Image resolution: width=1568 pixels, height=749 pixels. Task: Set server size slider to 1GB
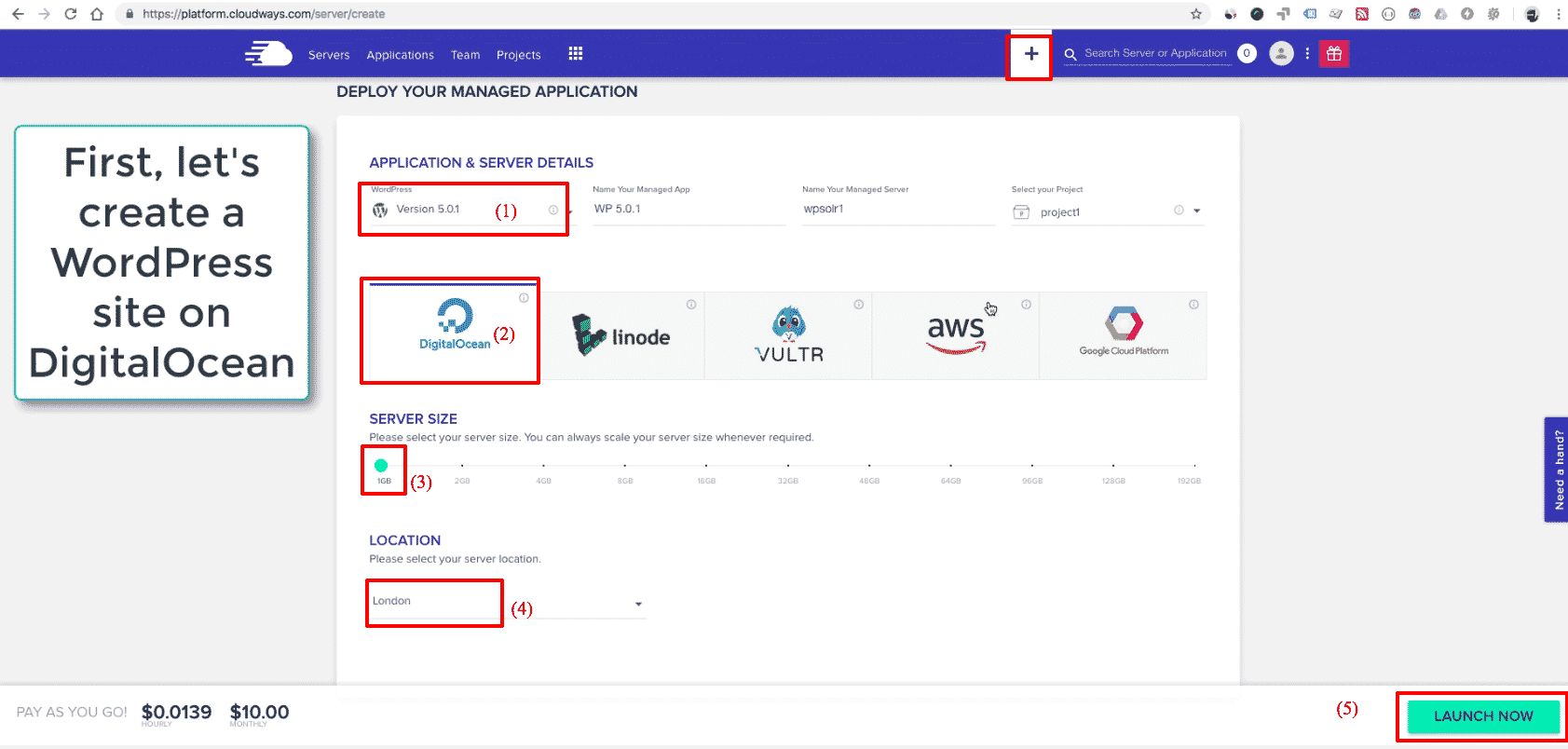pyautogui.click(x=381, y=466)
